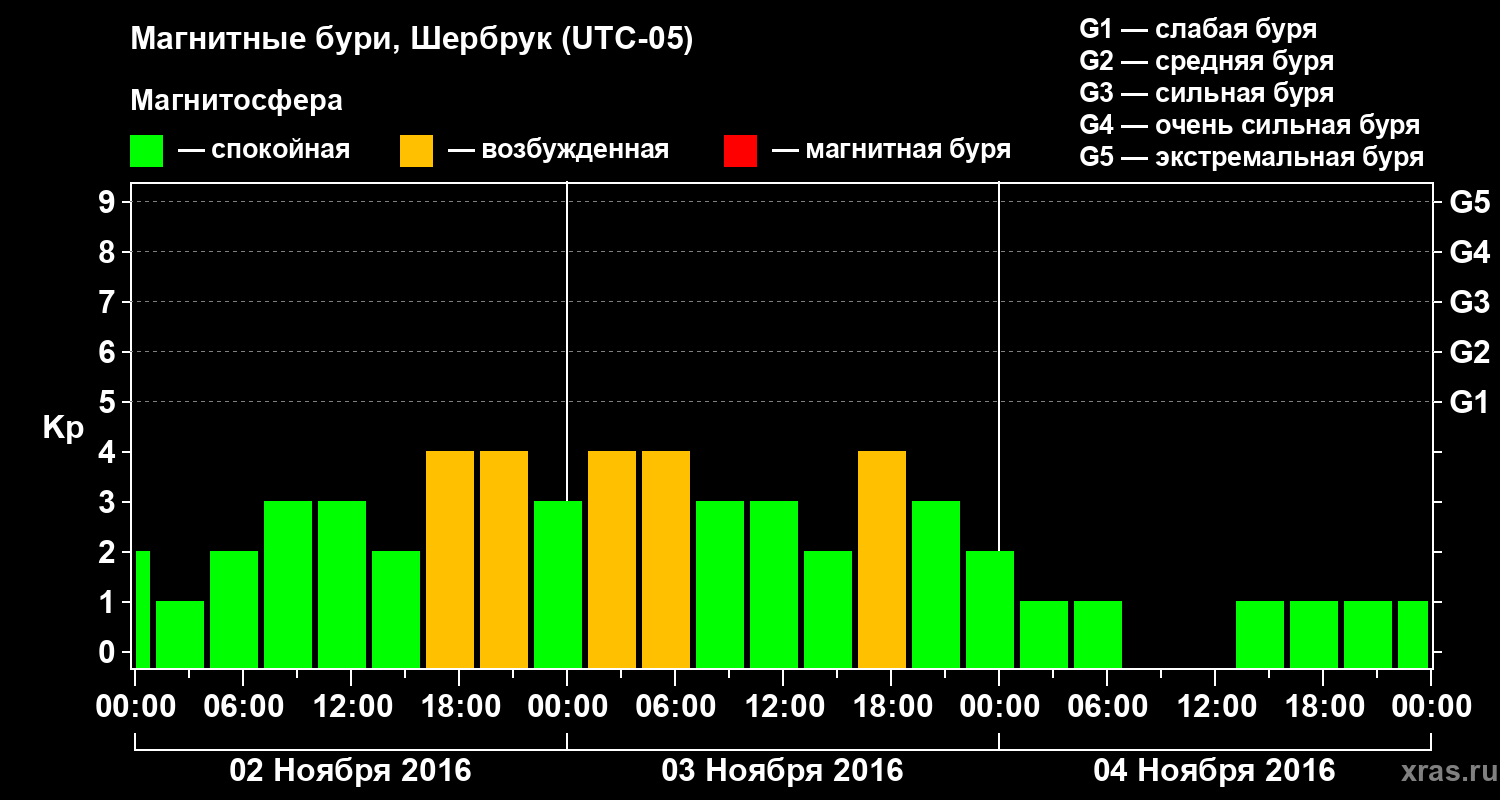This screenshot has height=800, width=1500.
Task: Select the Kp 1 bar covering 06:00 on 04 Ноября
Action: click(1098, 635)
